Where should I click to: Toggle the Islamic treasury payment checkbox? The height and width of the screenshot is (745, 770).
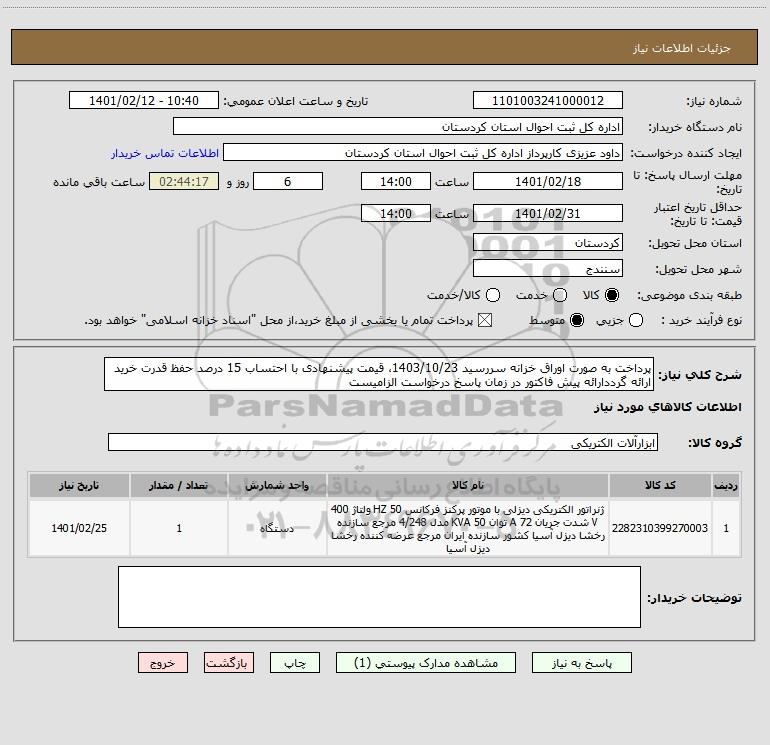tap(485, 320)
